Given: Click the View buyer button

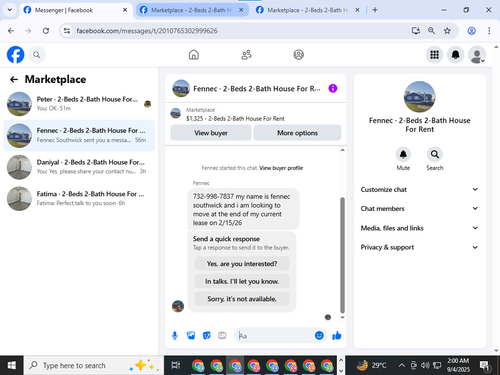Looking at the screenshot, I should tap(211, 133).
